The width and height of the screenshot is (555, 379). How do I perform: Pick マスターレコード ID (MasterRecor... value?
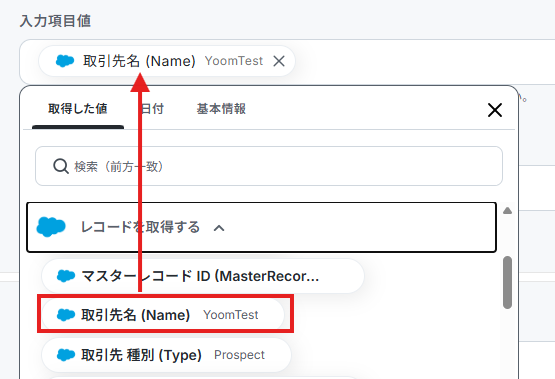click(203, 276)
